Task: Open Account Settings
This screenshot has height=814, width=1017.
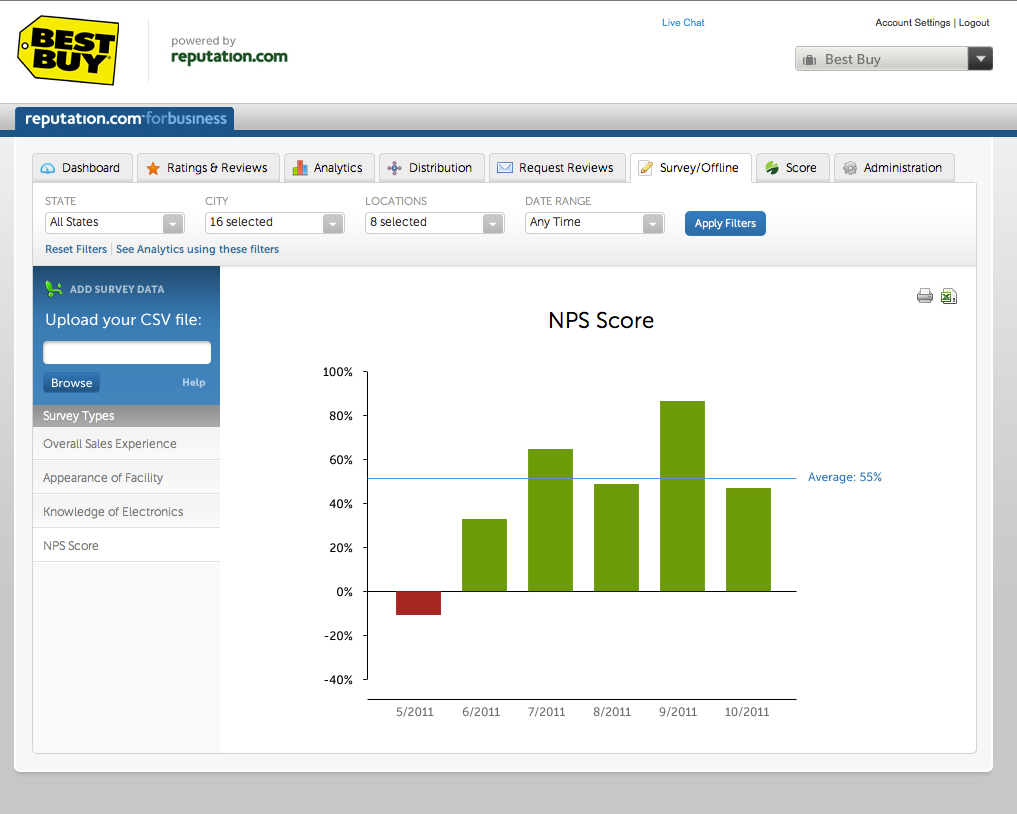Action: pyautogui.click(x=913, y=23)
